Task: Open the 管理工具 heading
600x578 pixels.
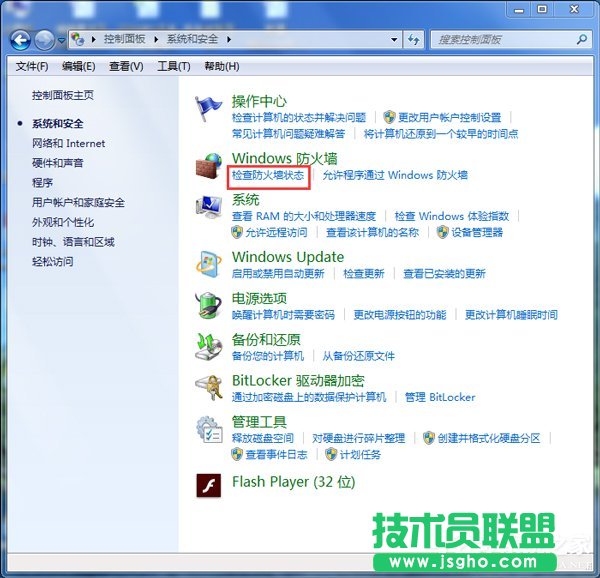Action: [259, 422]
